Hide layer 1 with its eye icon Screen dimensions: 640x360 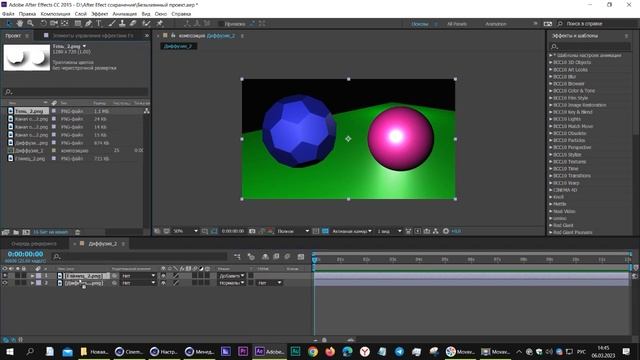click(x=4, y=276)
